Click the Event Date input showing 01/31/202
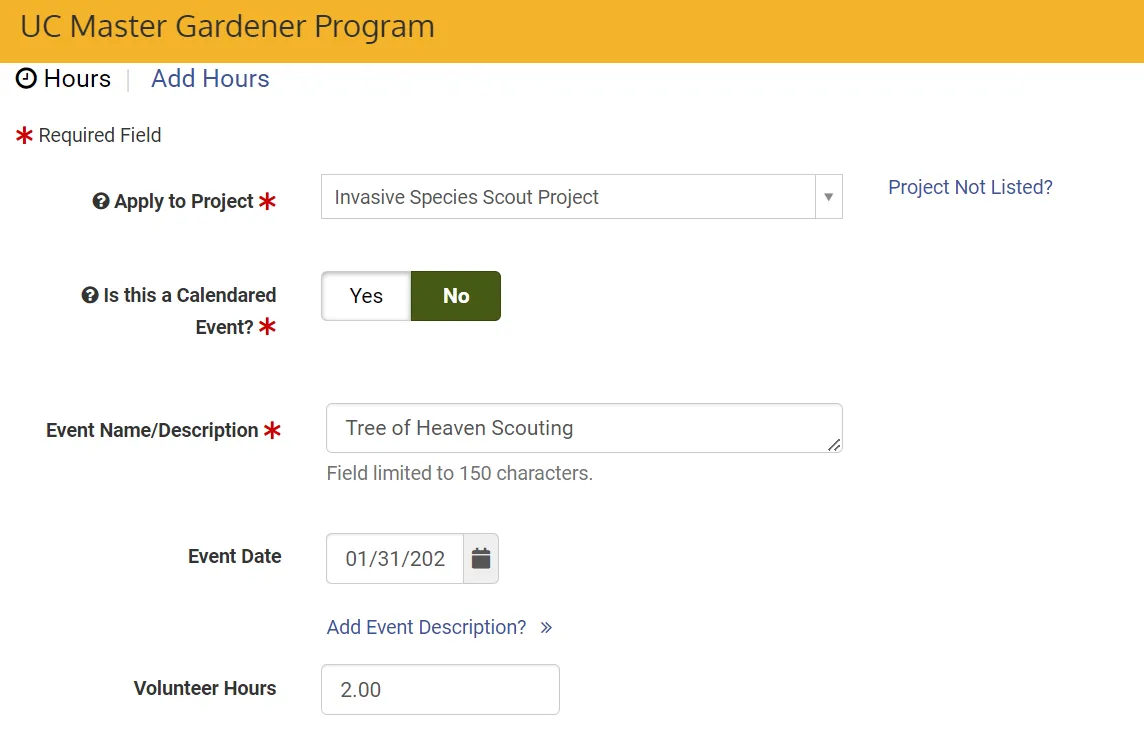This screenshot has height=748, width=1144. tap(394, 558)
